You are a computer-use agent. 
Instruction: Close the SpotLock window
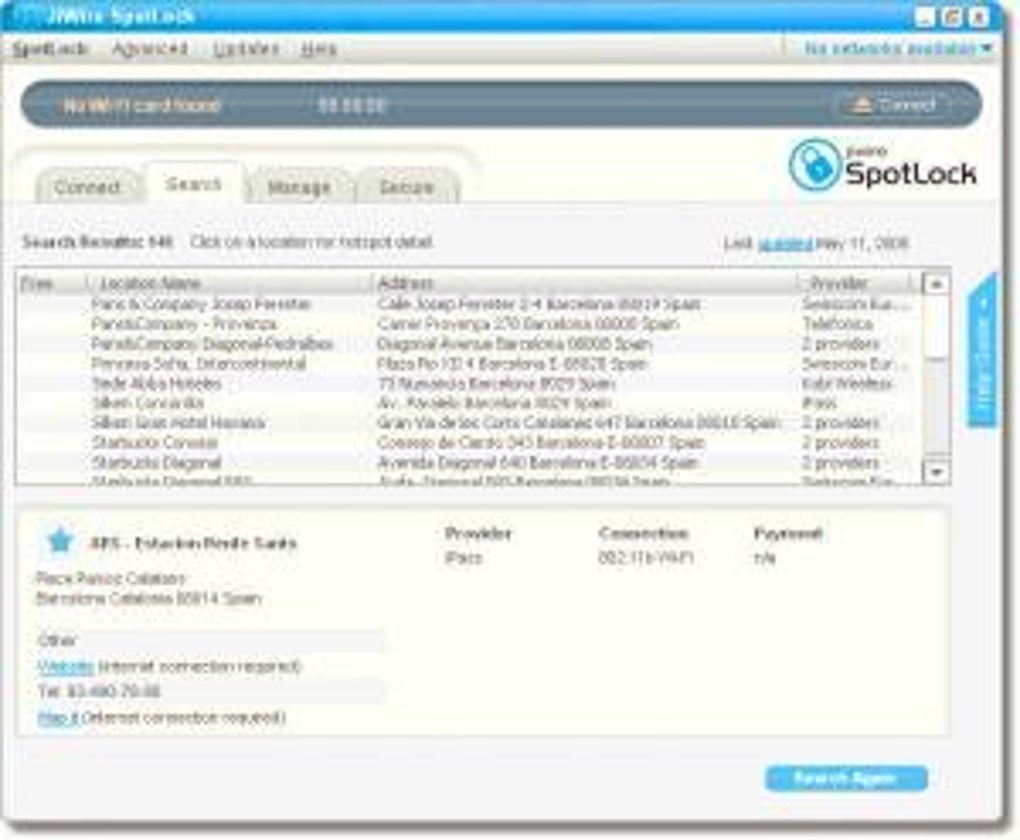point(979,16)
